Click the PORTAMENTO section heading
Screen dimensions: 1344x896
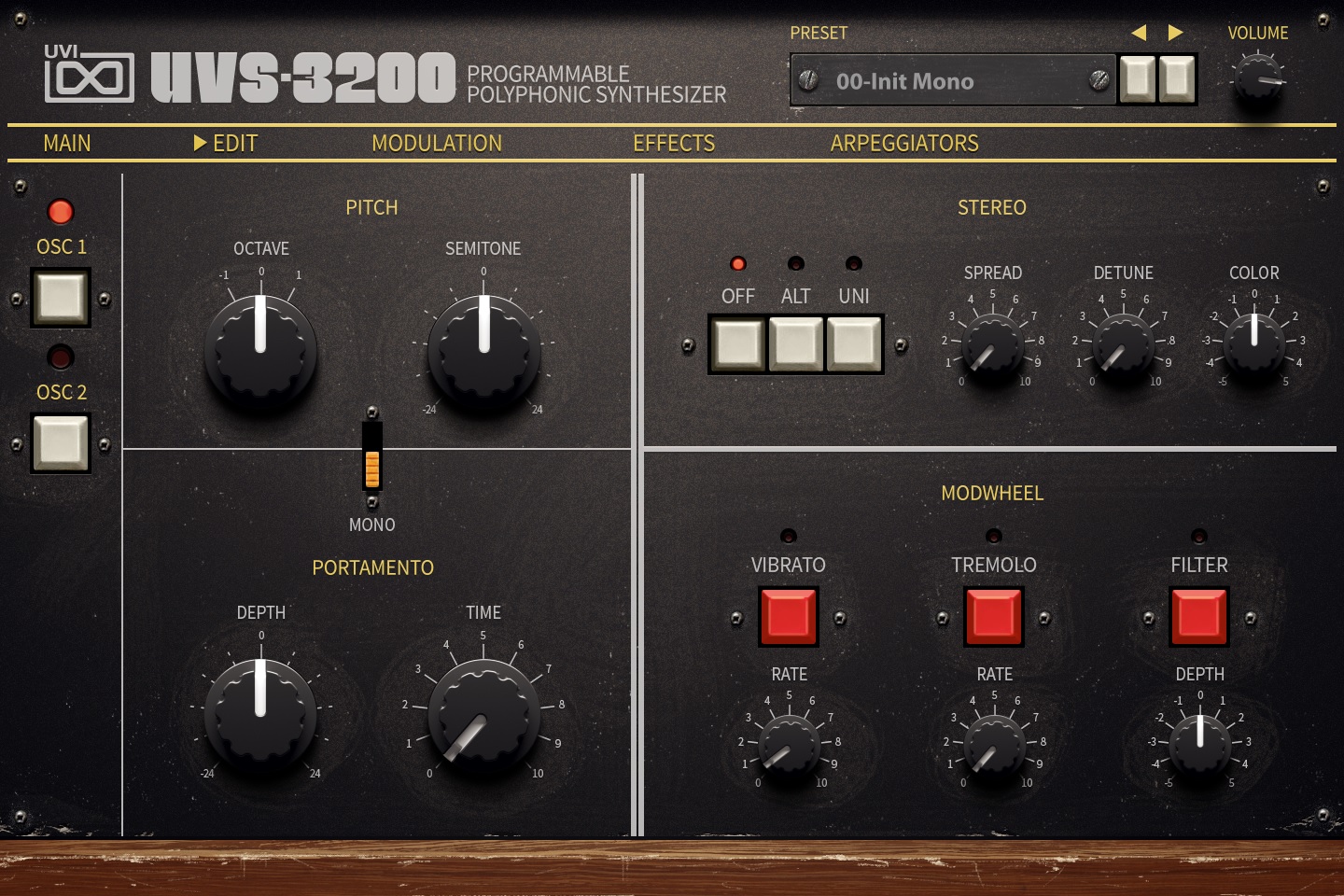tap(372, 567)
